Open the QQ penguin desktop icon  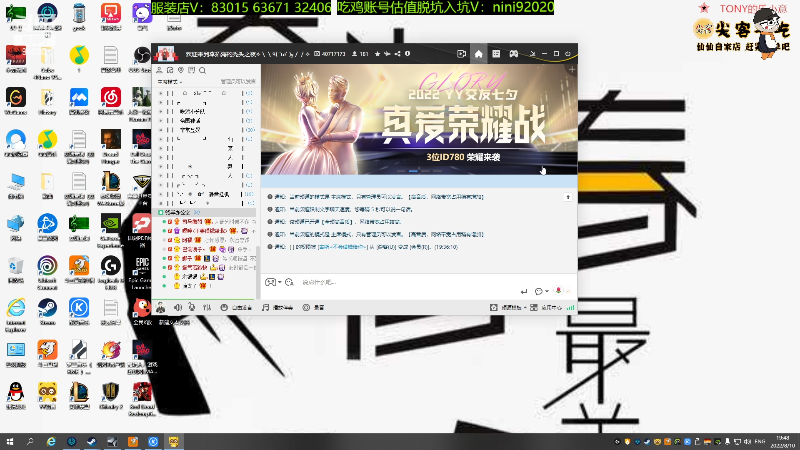[16, 396]
